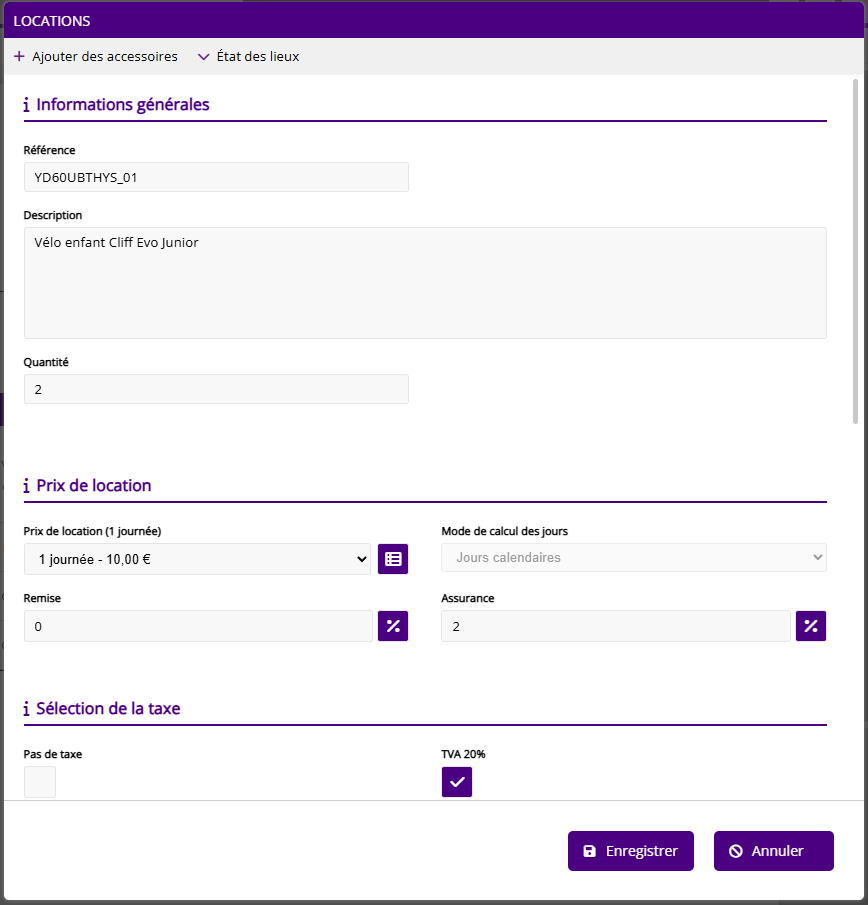Select the Ajouter des accessoires menu item

pos(104,57)
